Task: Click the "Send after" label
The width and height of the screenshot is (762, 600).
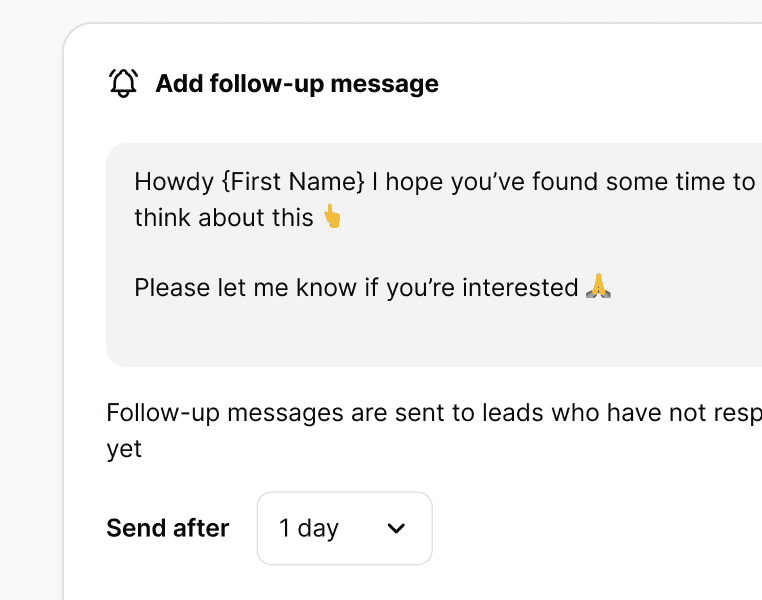Action: (x=167, y=528)
